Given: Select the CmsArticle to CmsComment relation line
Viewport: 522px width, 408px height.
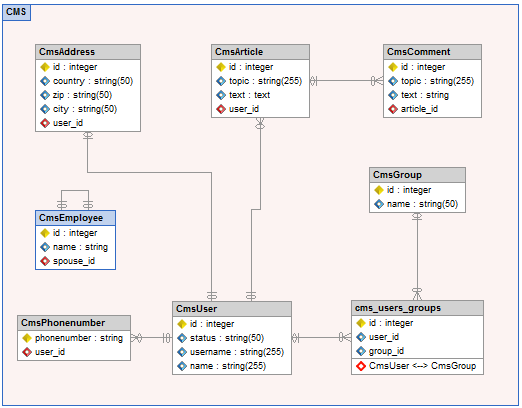Looking at the screenshot, I should pos(346,81).
